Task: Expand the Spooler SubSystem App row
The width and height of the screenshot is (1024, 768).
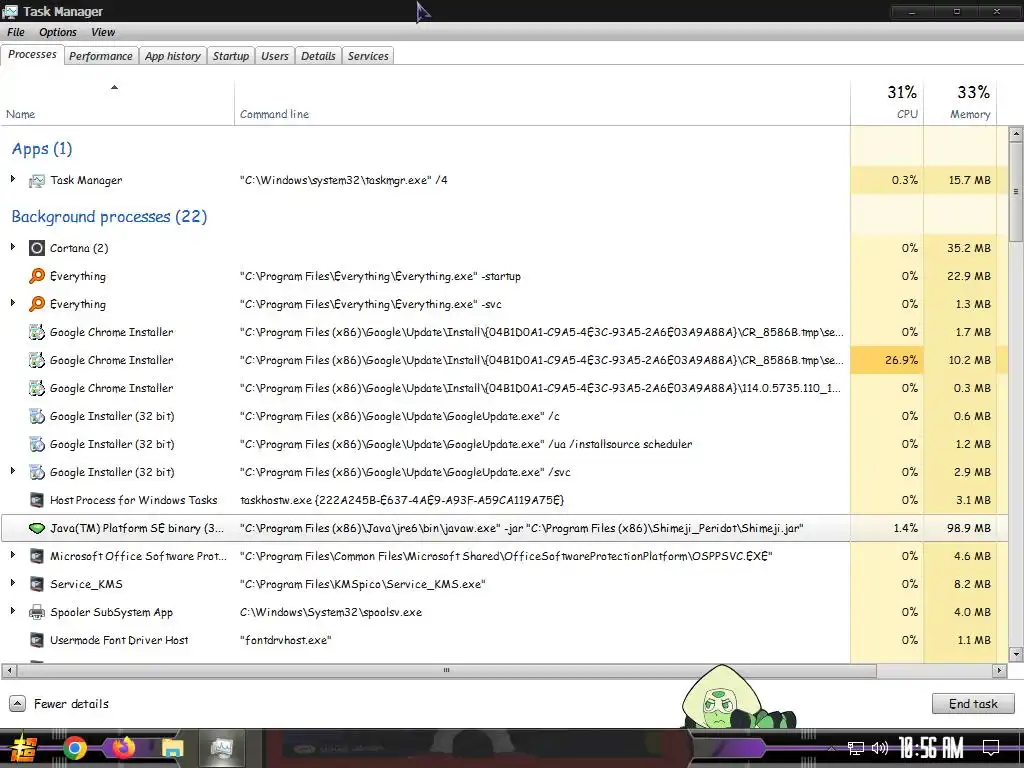Action: click(x=12, y=611)
